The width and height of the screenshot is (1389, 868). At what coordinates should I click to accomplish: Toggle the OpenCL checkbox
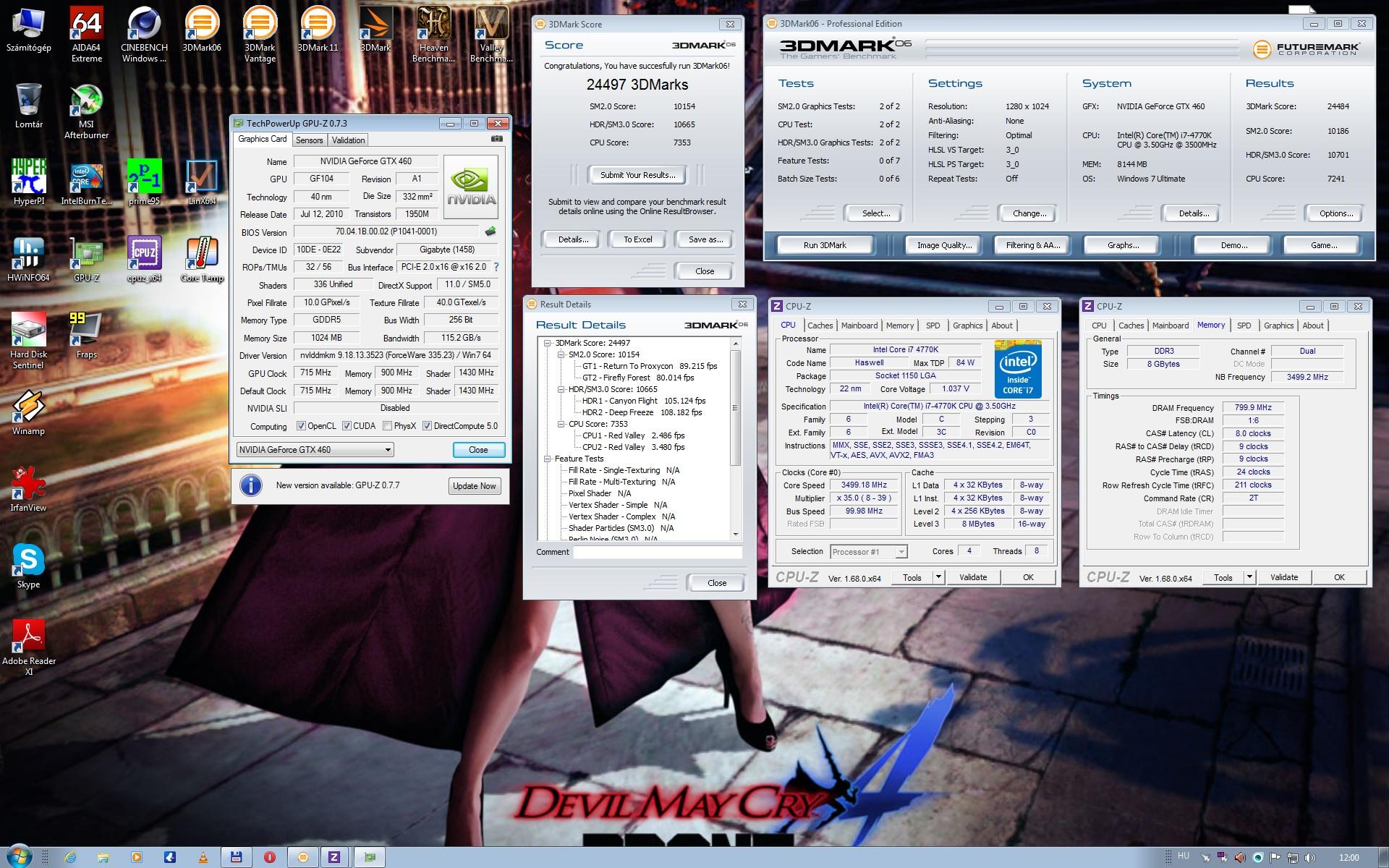click(301, 426)
